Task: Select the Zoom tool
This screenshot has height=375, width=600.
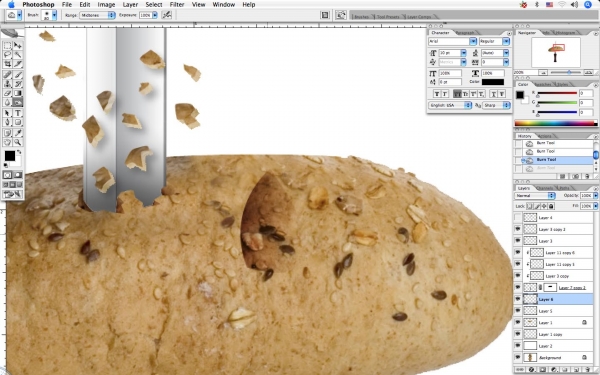Action: pyautogui.click(x=18, y=142)
